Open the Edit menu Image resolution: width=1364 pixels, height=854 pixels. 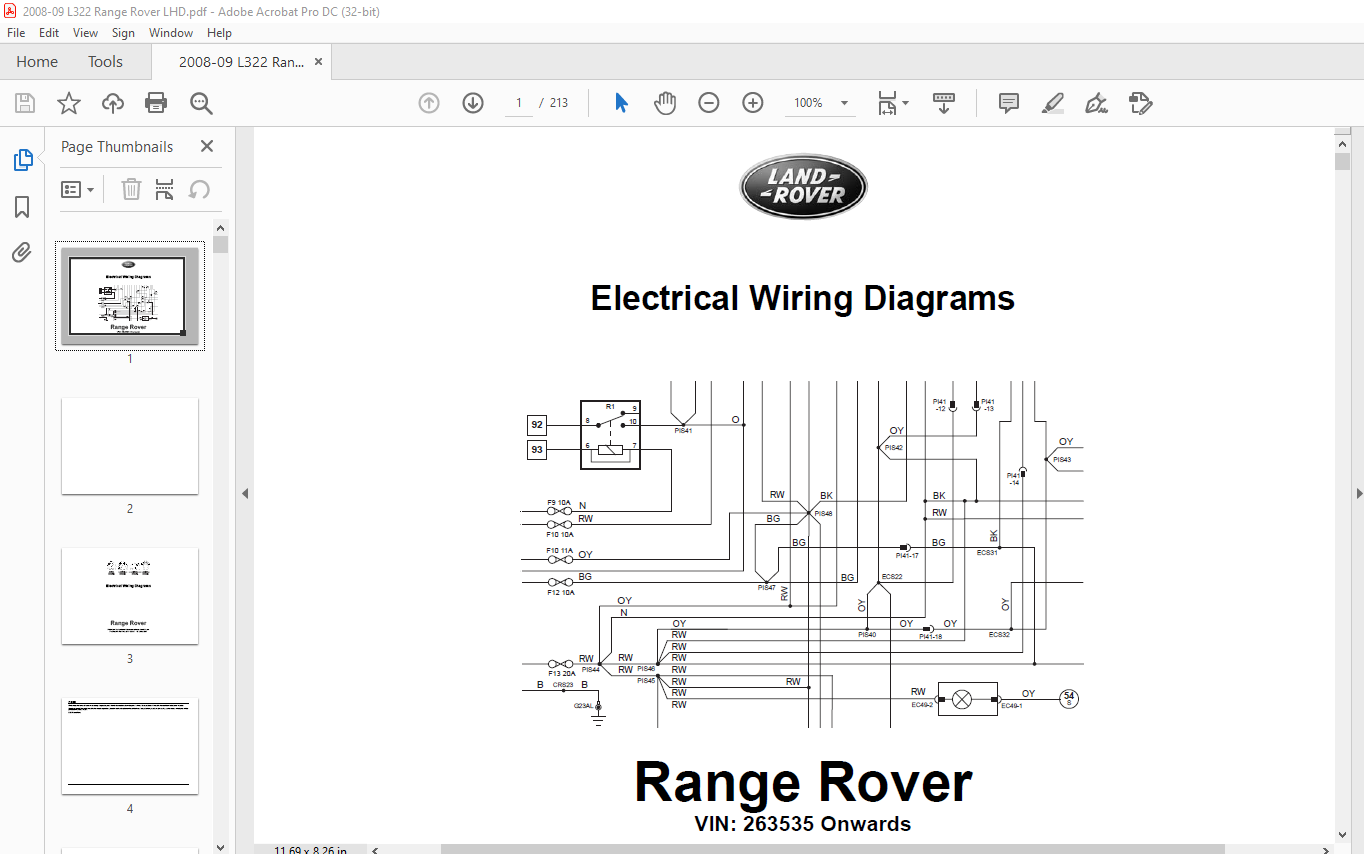coord(49,33)
